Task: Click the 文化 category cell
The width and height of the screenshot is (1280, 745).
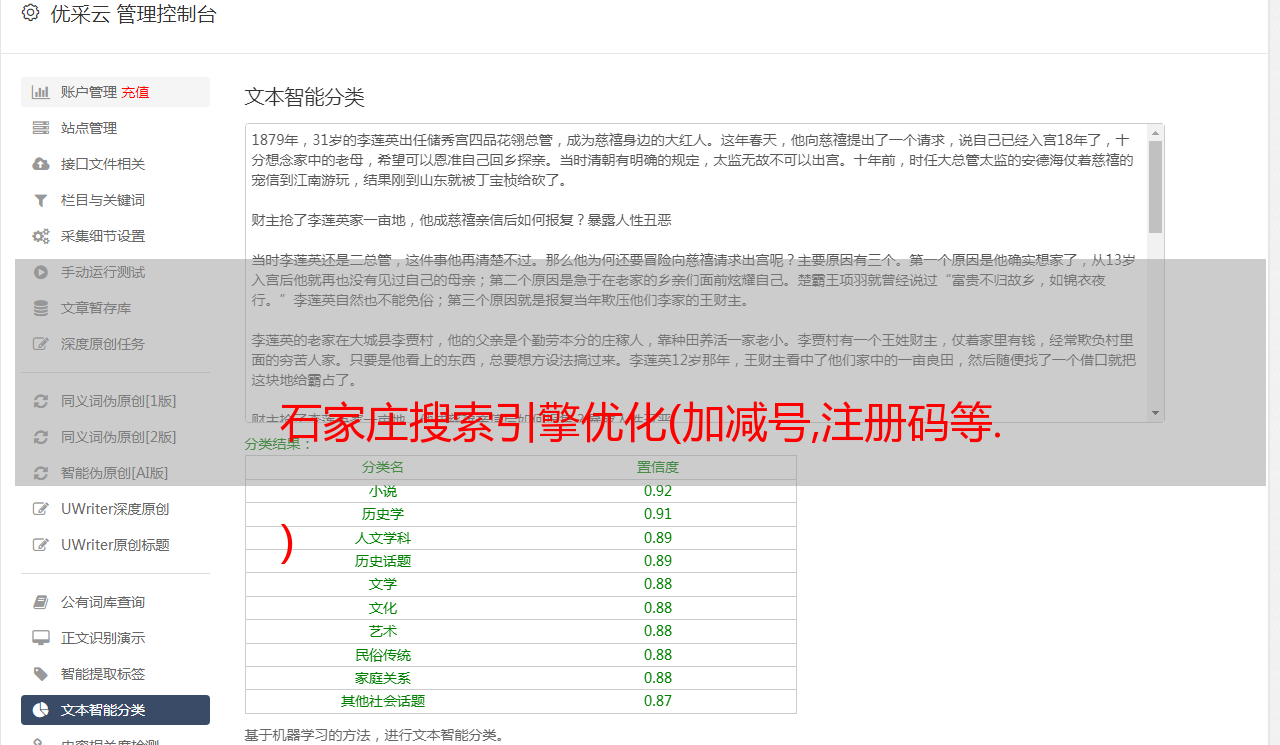Action: point(383,608)
